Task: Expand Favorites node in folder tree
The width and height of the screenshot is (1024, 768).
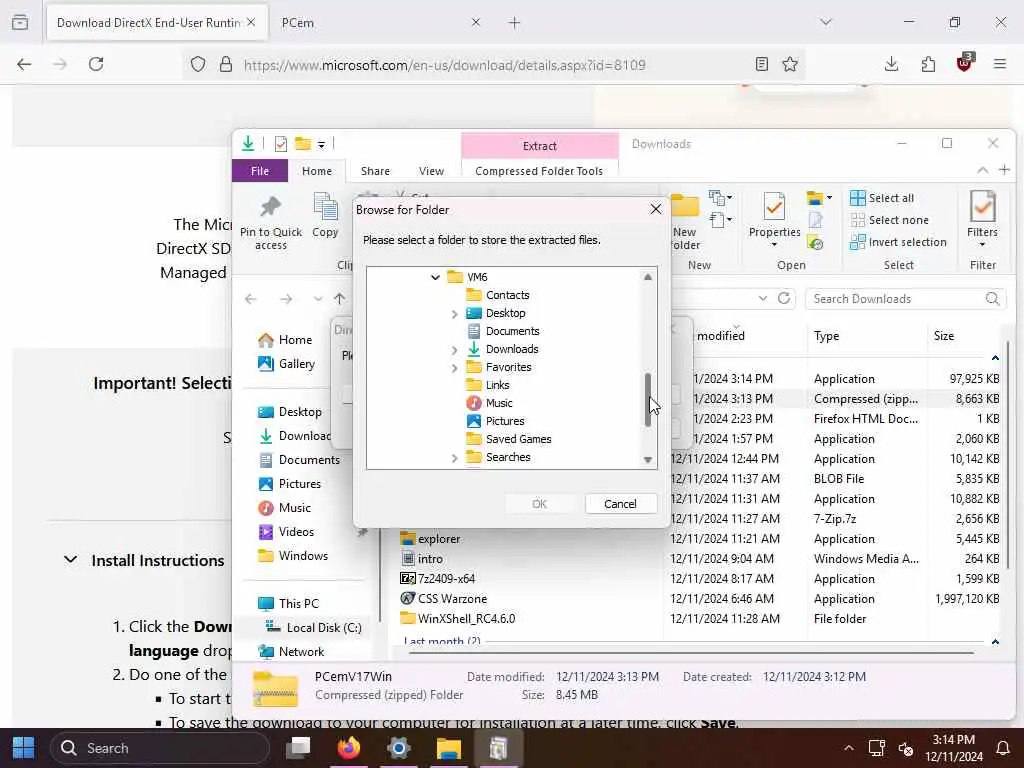Action: tap(455, 368)
